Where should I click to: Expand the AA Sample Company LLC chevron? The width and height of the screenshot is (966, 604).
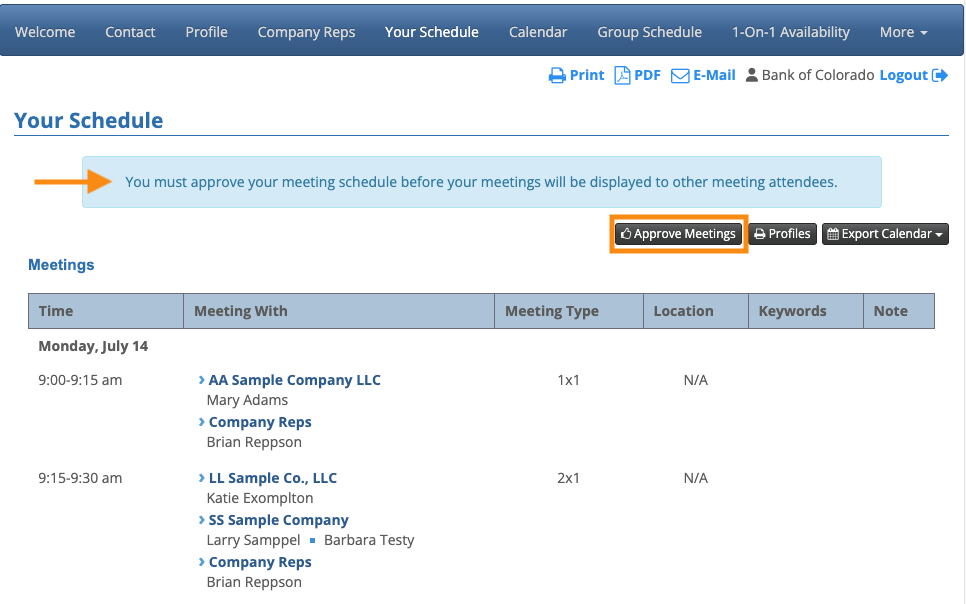pyautogui.click(x=202, y=380)
